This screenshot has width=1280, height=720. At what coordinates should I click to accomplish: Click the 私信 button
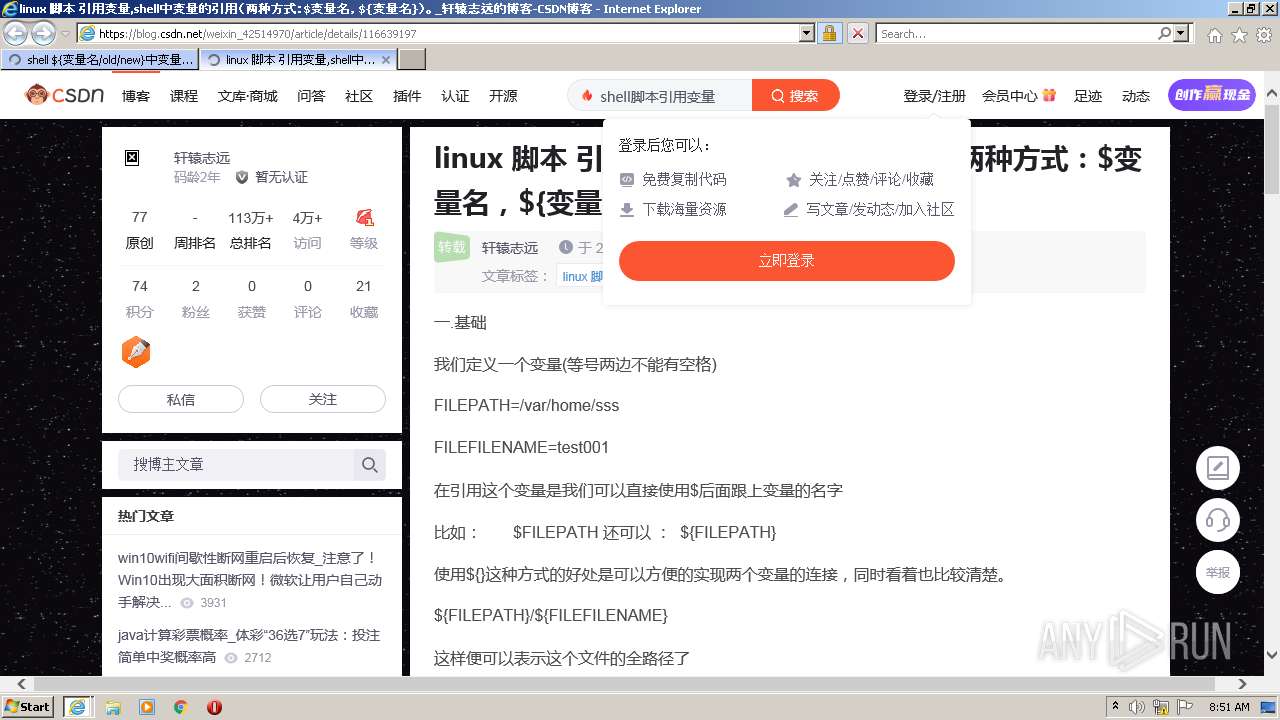pos(181,399)
